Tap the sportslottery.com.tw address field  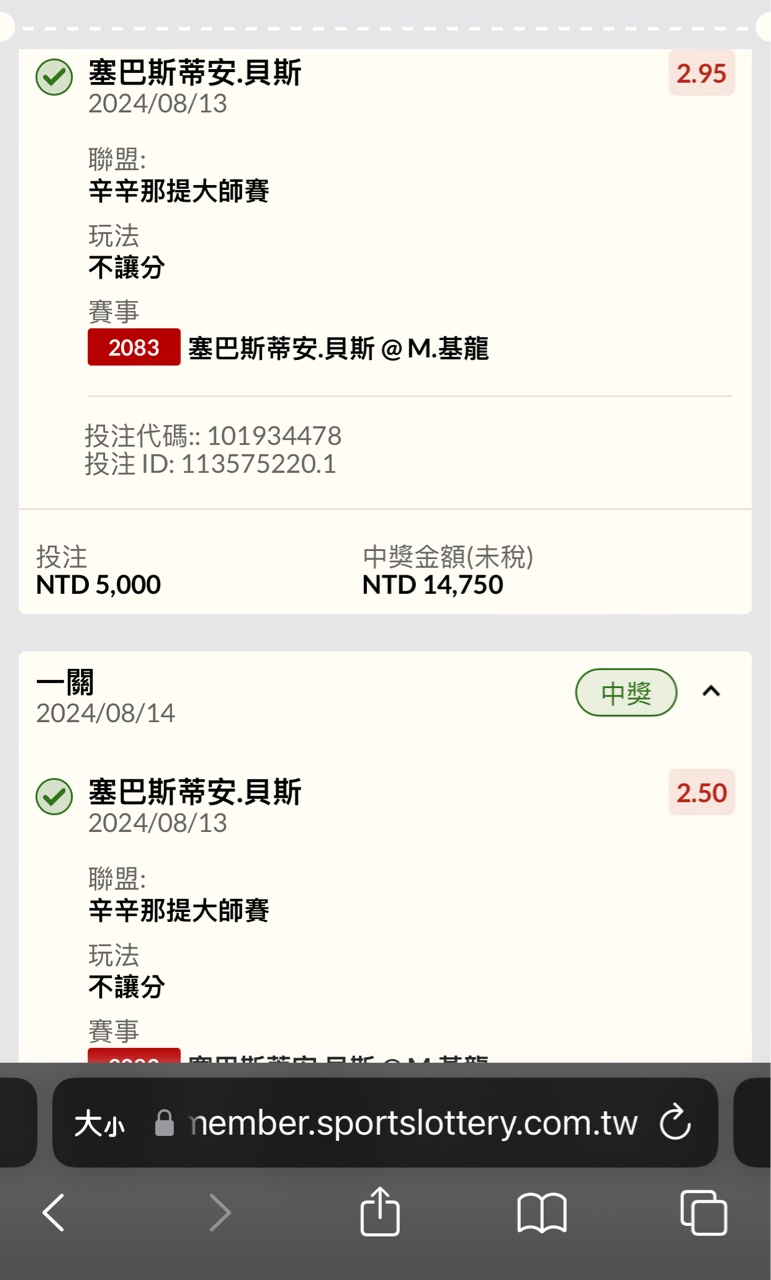412,1123
